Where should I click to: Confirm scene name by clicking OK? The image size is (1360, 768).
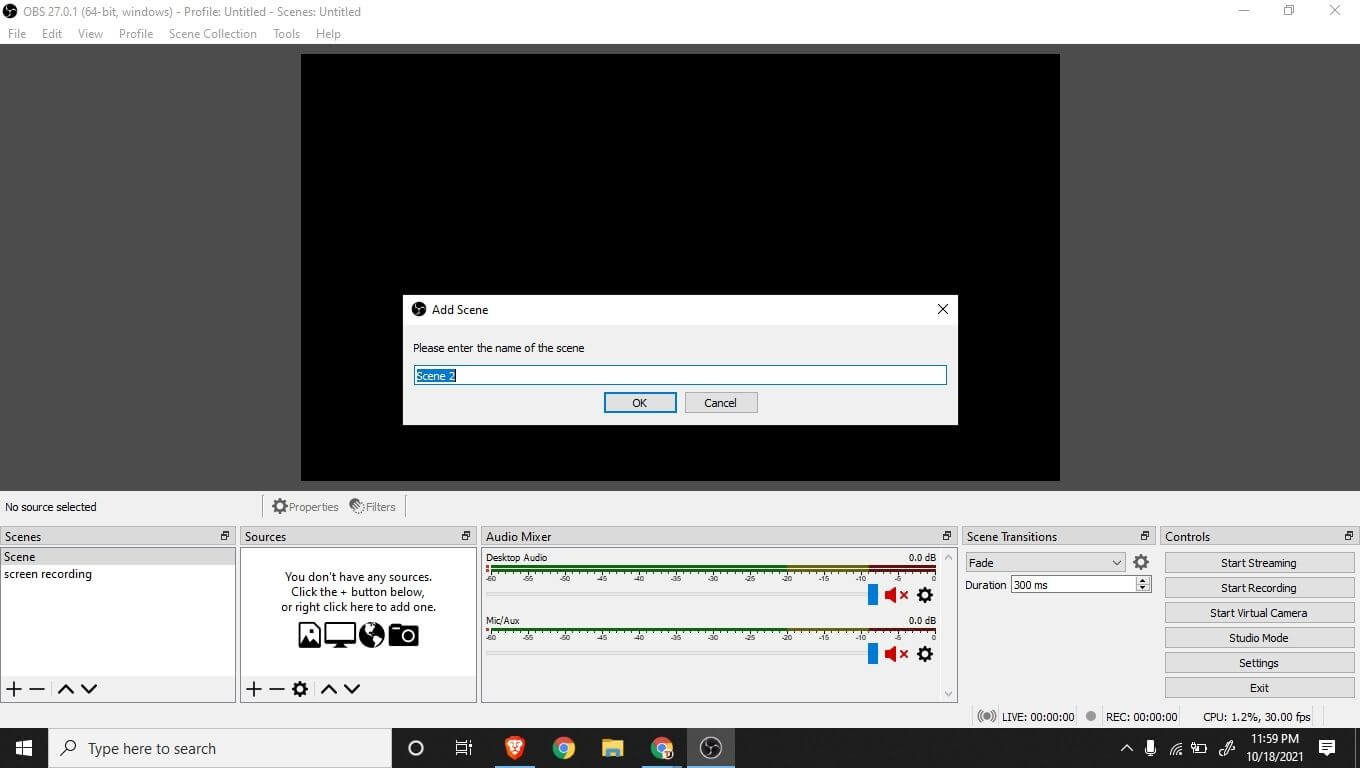(x=639, y=402)
